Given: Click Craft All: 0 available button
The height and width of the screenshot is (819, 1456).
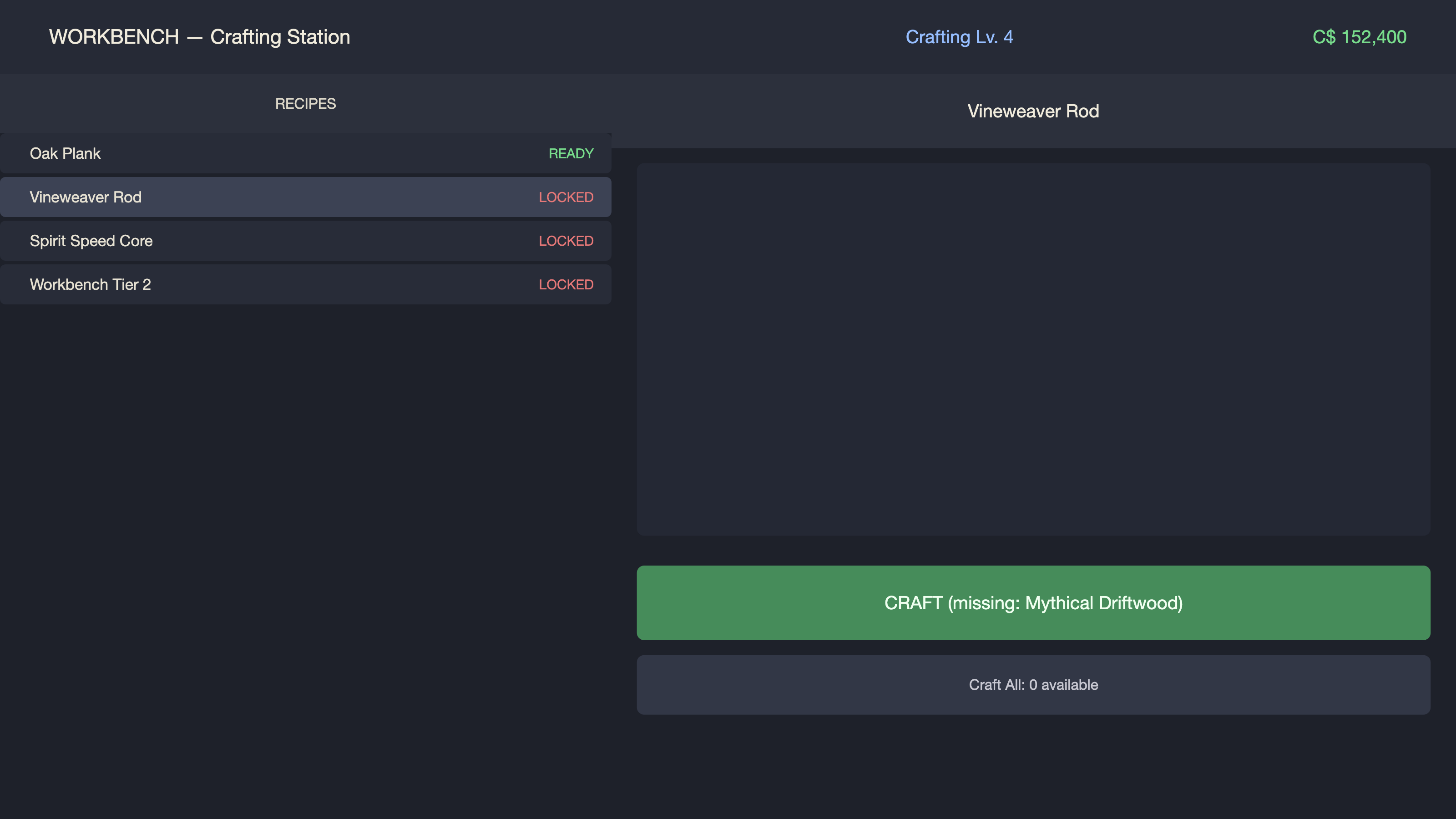Looking at the screenshot, I should (x=1033, y=684).
